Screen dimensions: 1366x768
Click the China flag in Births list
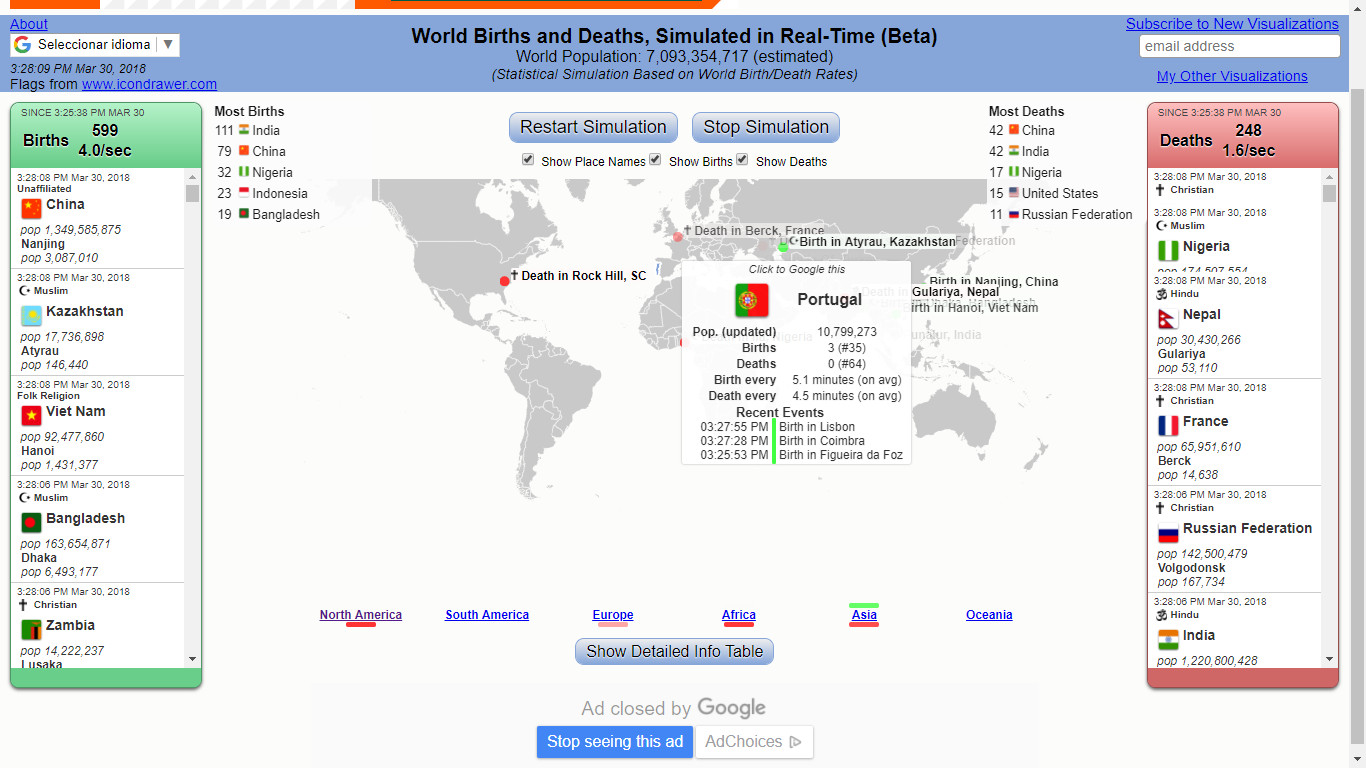pyautogui.click(x=32, y=208)
